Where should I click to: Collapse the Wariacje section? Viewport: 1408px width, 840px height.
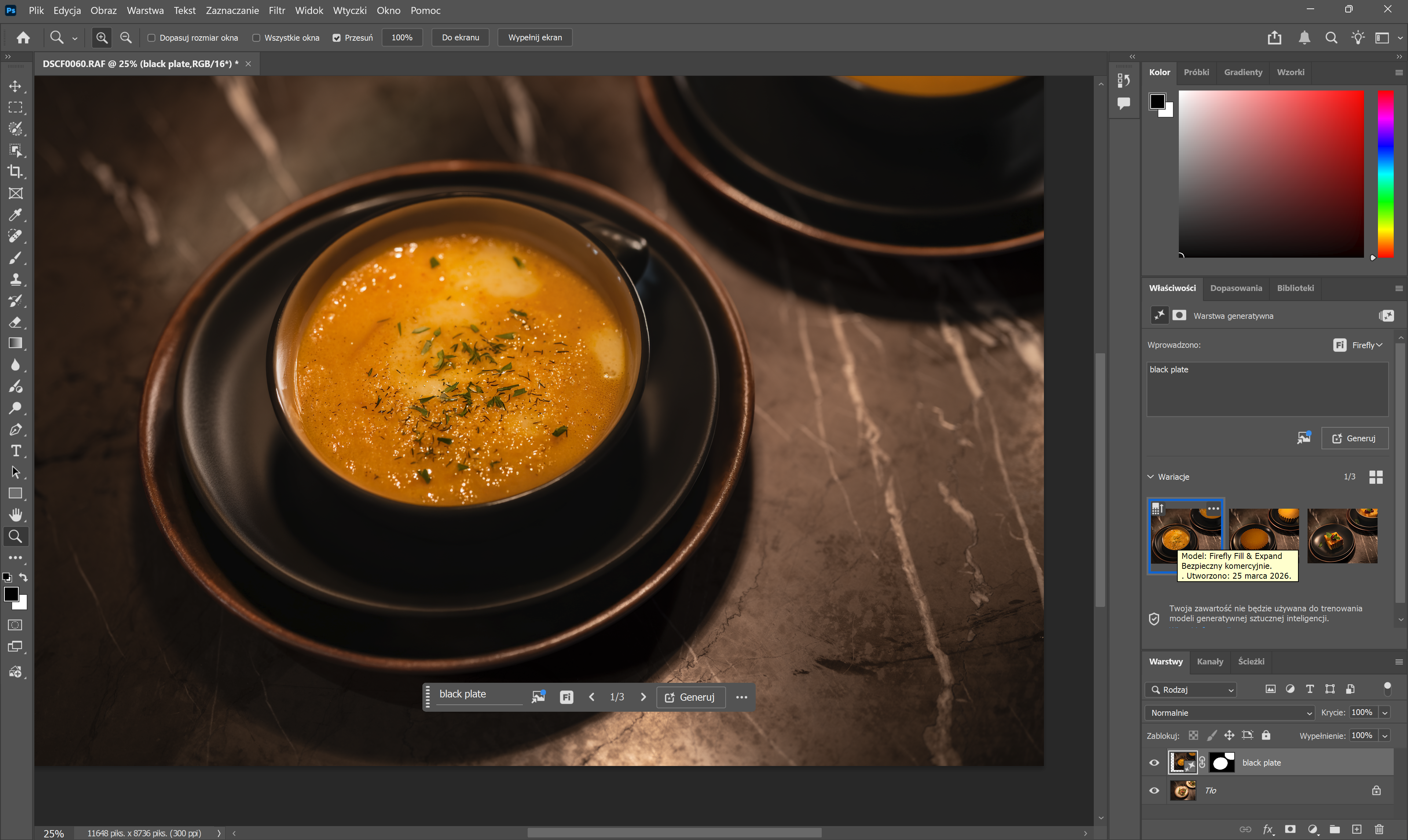(1150, 476)
